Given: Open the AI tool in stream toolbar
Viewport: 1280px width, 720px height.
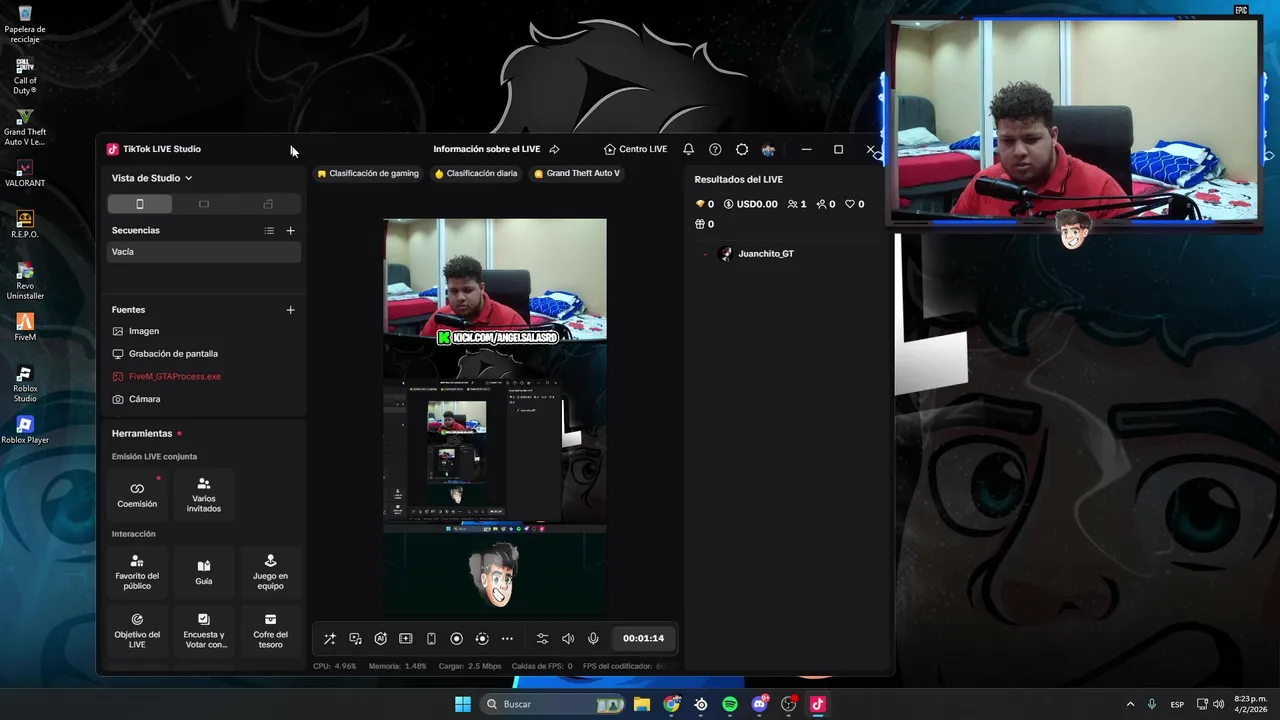Looking at the screenshot, I should tap(380, 638).
